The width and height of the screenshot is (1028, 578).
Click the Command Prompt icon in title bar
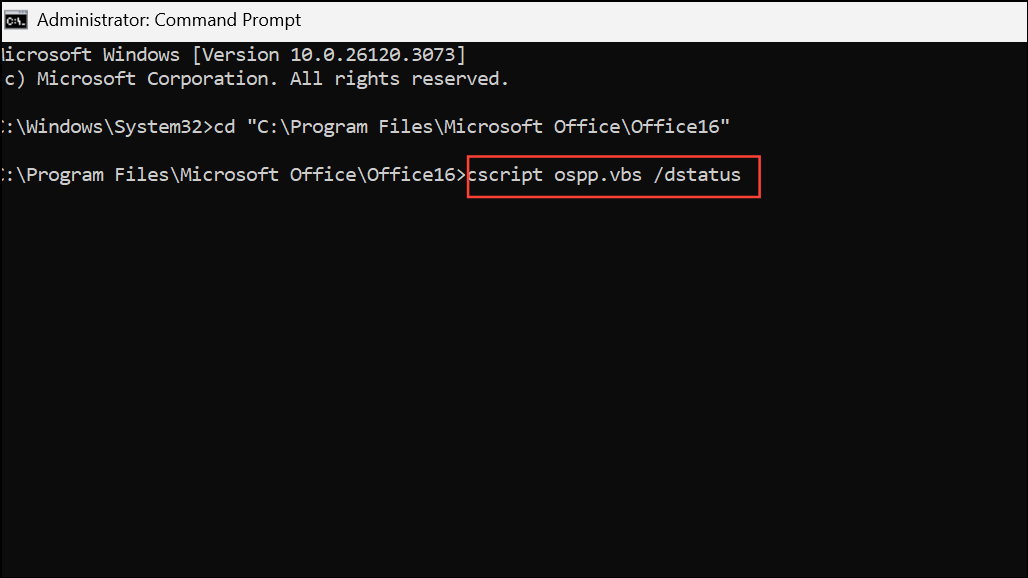[16, 20]
